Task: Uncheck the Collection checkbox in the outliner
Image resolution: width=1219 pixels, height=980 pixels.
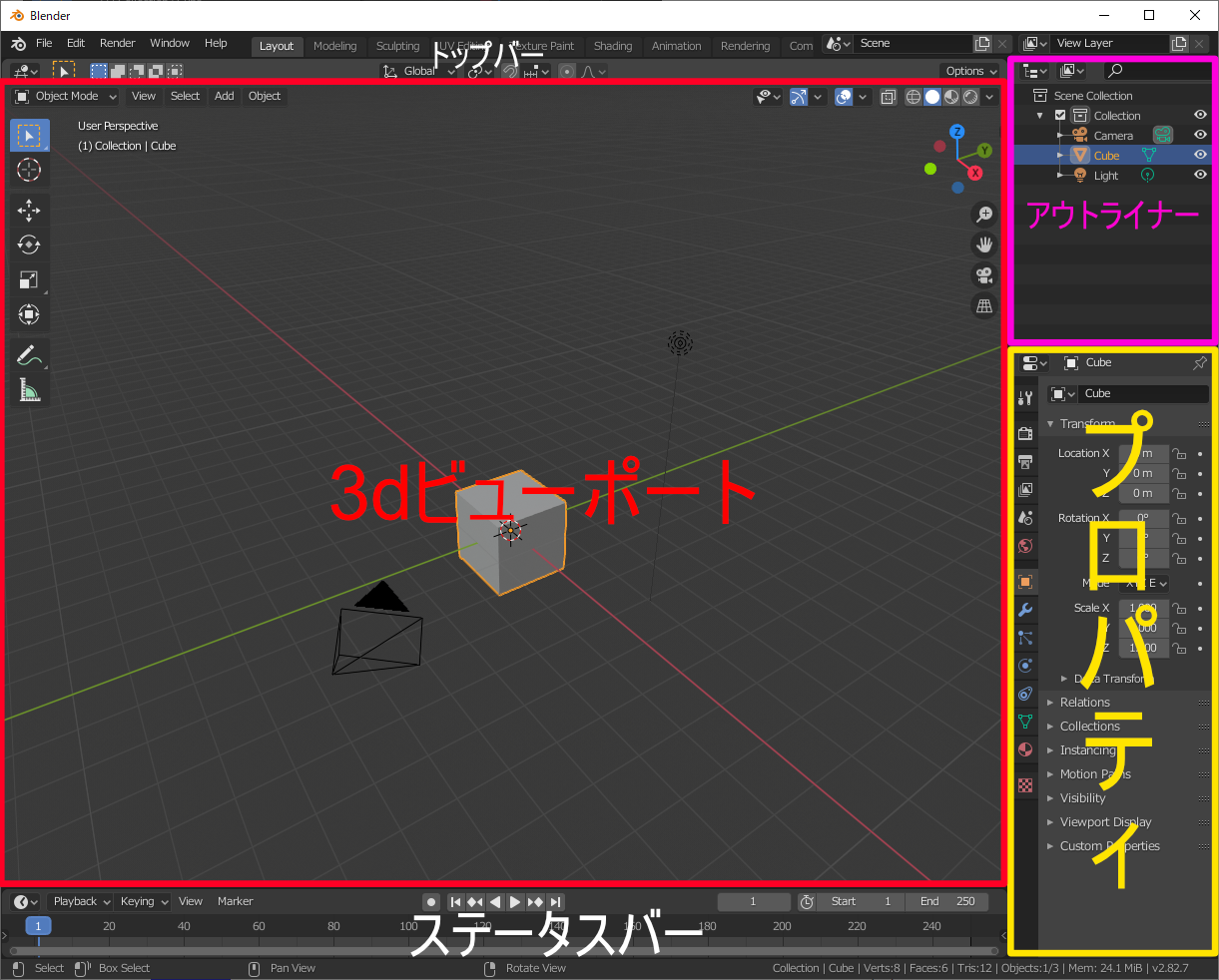Action: pyautogui.click(x=1060, y=116)
